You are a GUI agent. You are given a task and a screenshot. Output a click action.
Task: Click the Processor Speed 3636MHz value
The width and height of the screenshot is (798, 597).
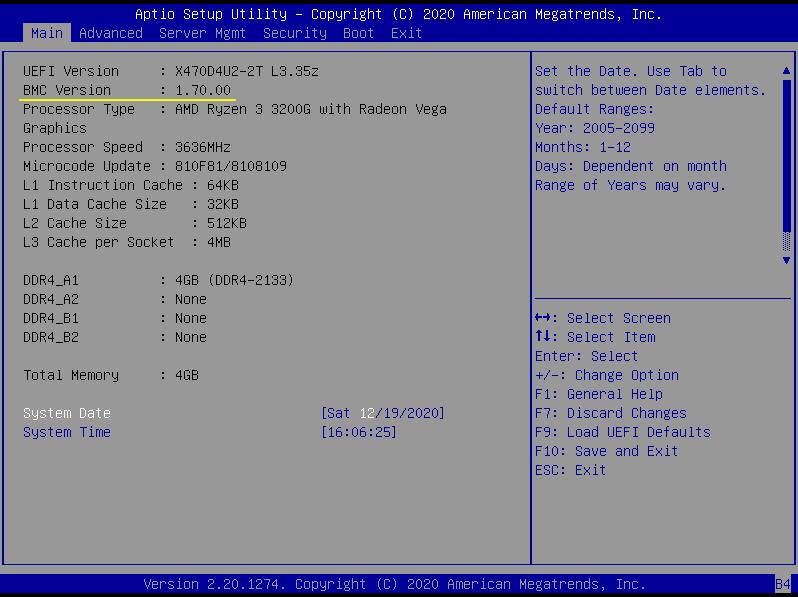[203, 147]
